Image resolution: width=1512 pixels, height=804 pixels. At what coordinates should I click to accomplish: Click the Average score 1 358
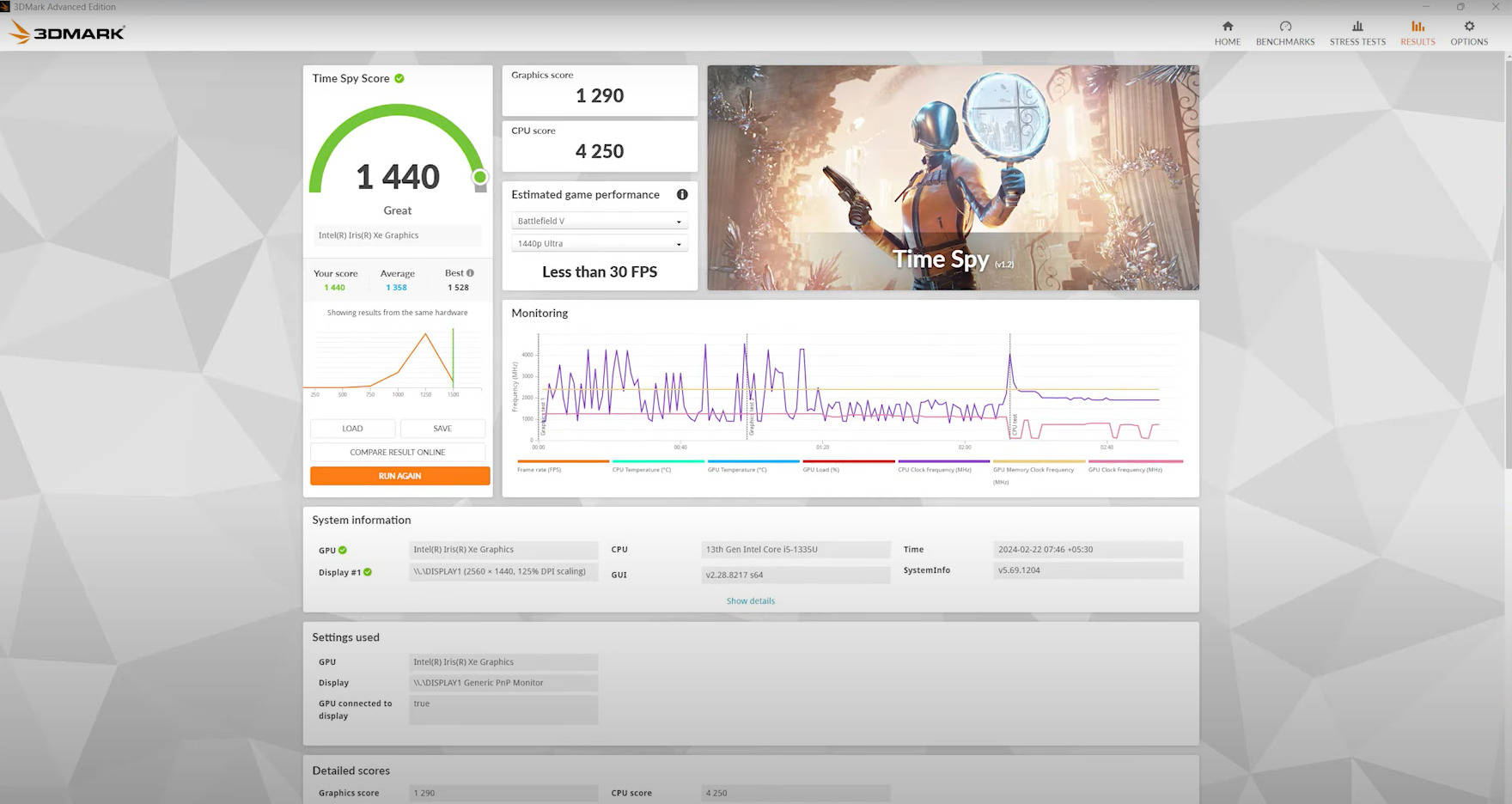click(396, 288)
